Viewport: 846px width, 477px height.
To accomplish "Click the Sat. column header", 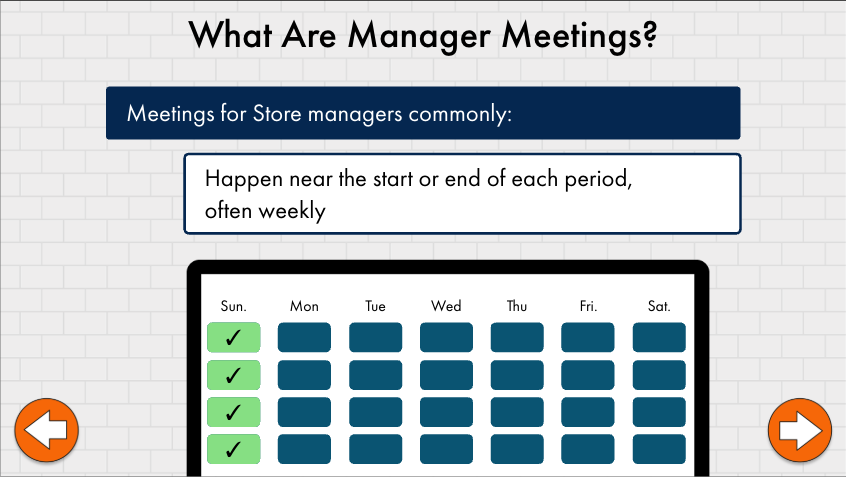I will pos(659,306).
